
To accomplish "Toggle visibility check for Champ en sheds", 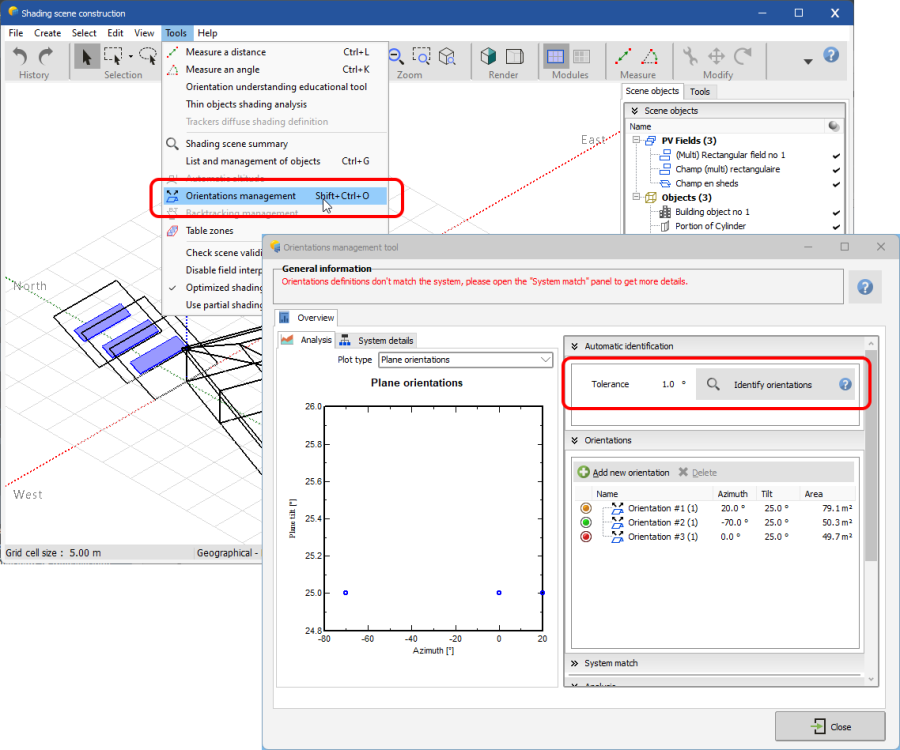I will [x=835, y=184].
